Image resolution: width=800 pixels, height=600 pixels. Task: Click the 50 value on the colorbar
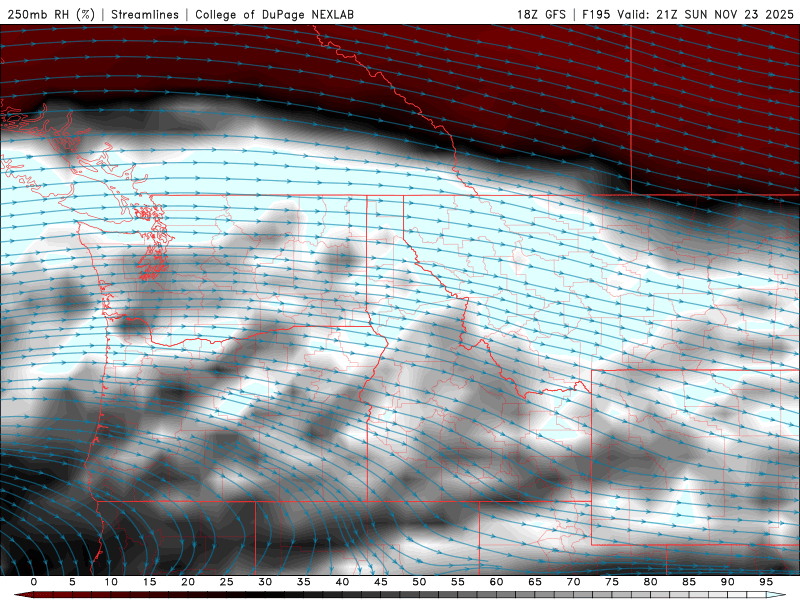tap(419, 582)
